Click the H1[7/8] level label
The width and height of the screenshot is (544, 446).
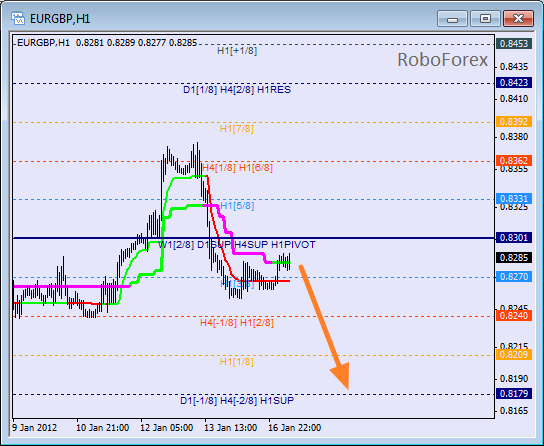pos(237,129)
